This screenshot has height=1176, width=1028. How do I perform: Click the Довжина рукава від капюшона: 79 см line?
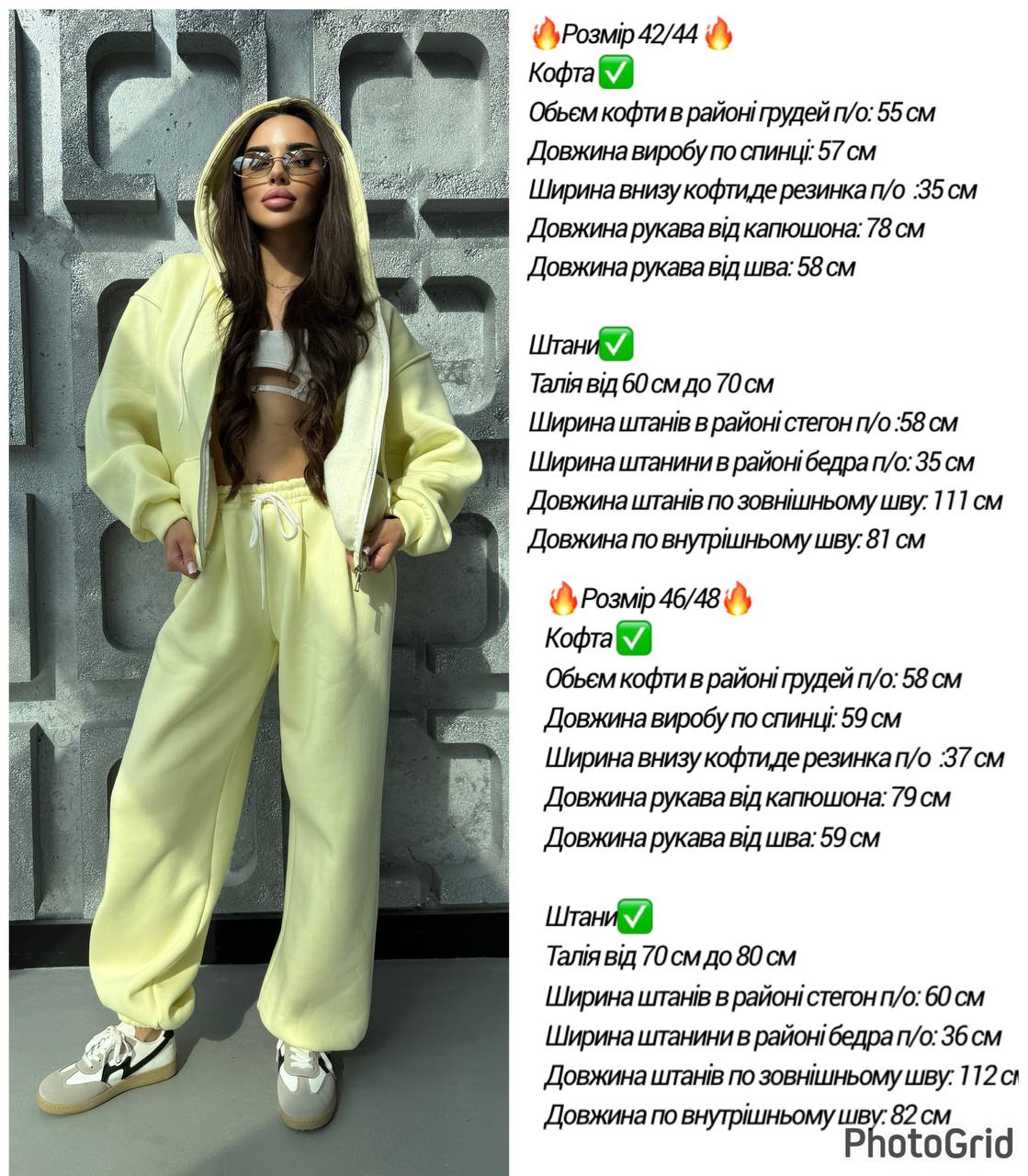(747, 797)
